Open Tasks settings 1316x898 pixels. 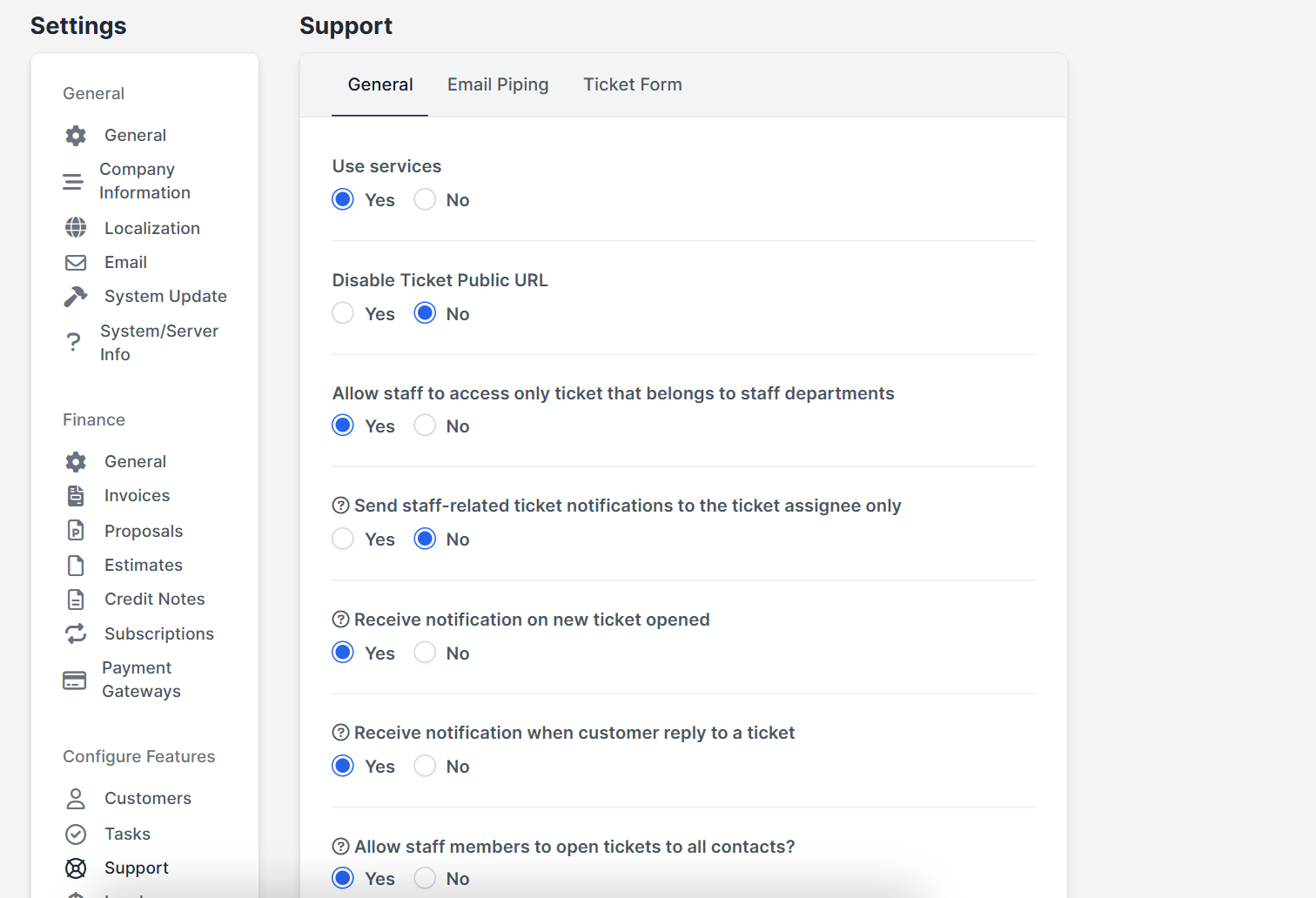tap(127, 834)
